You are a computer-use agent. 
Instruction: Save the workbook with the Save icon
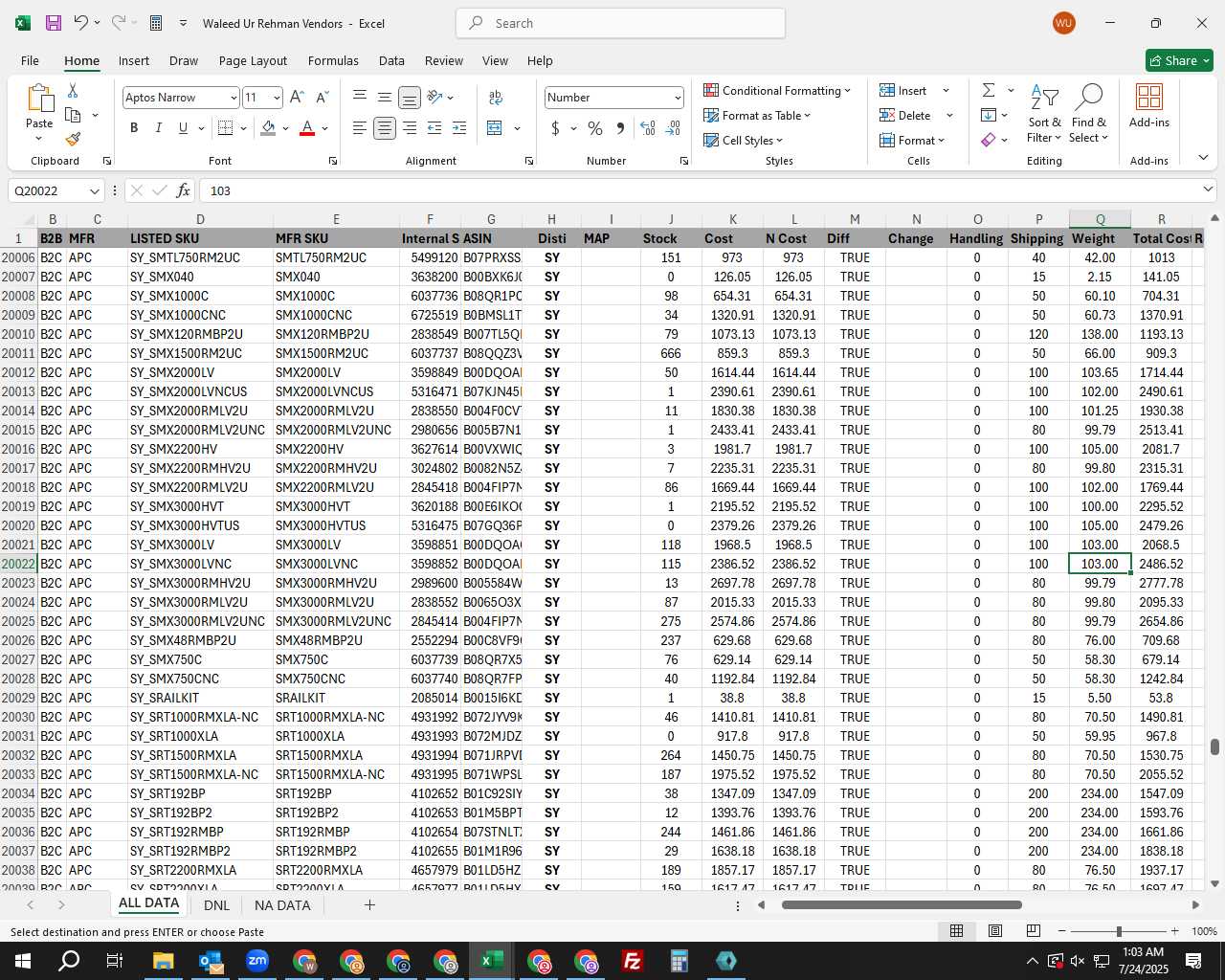click(x=54, y=23)
